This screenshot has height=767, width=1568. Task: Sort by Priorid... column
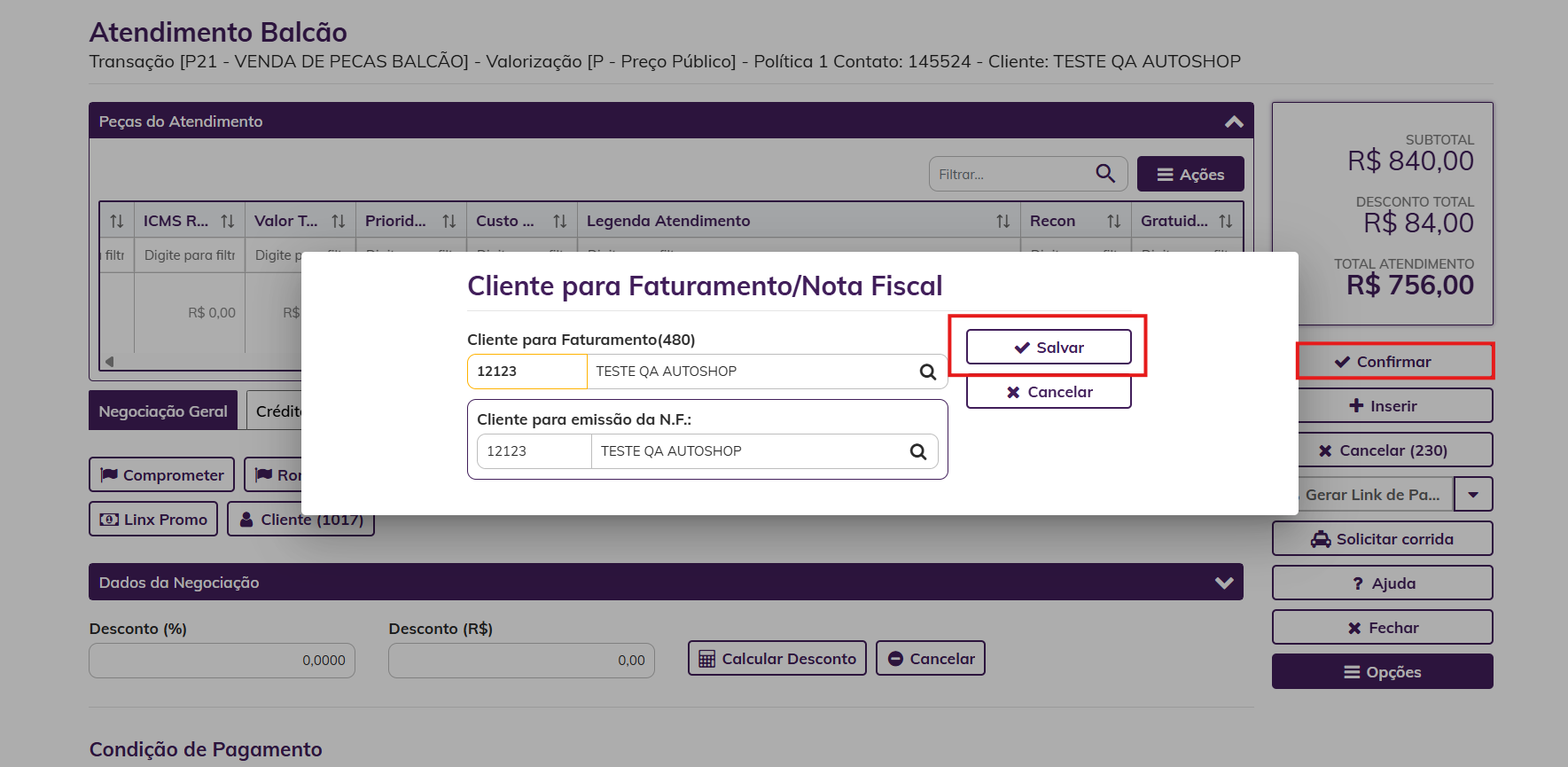[x=449, y=221]
